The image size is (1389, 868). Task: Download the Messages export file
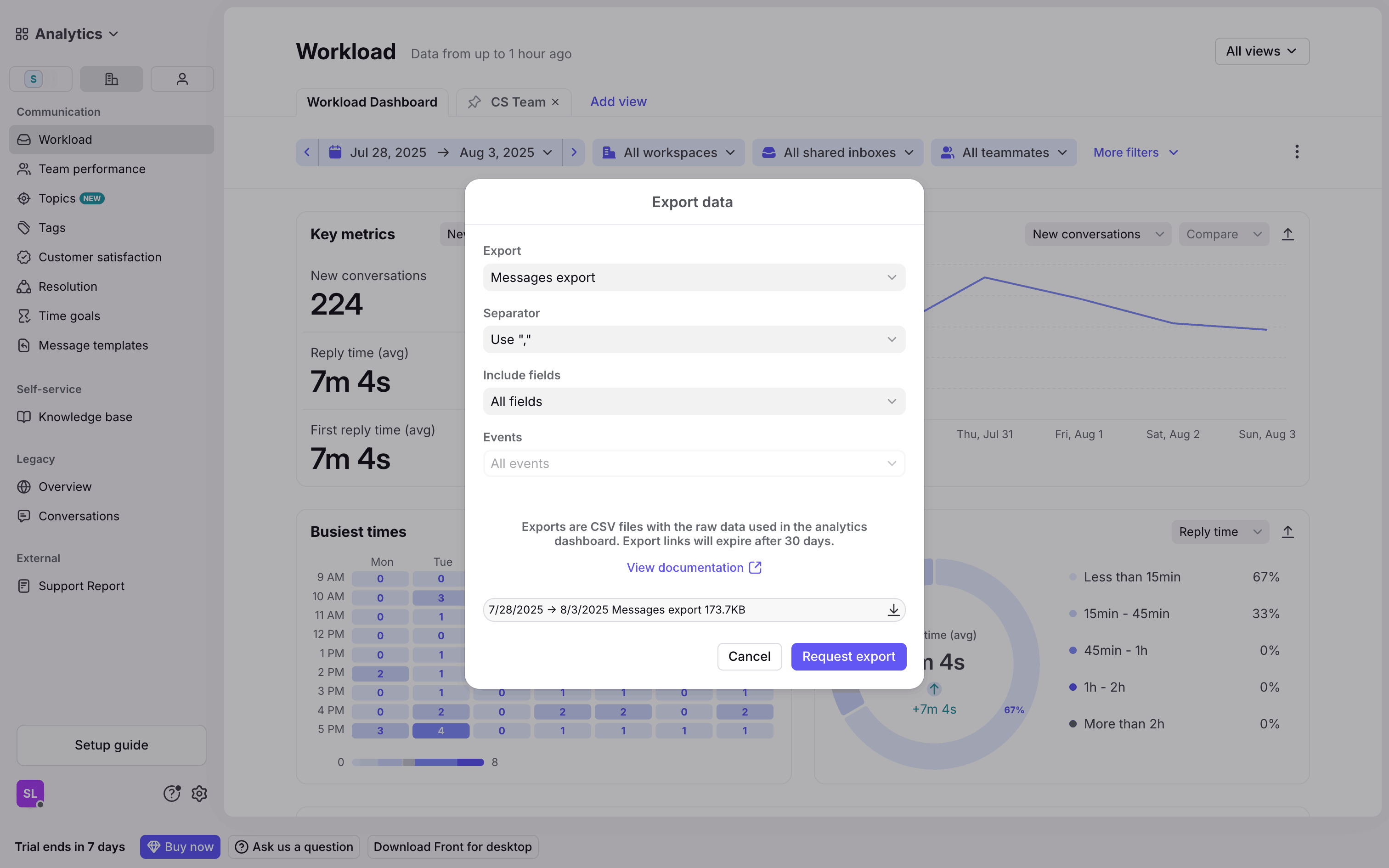tap(893, 610)
